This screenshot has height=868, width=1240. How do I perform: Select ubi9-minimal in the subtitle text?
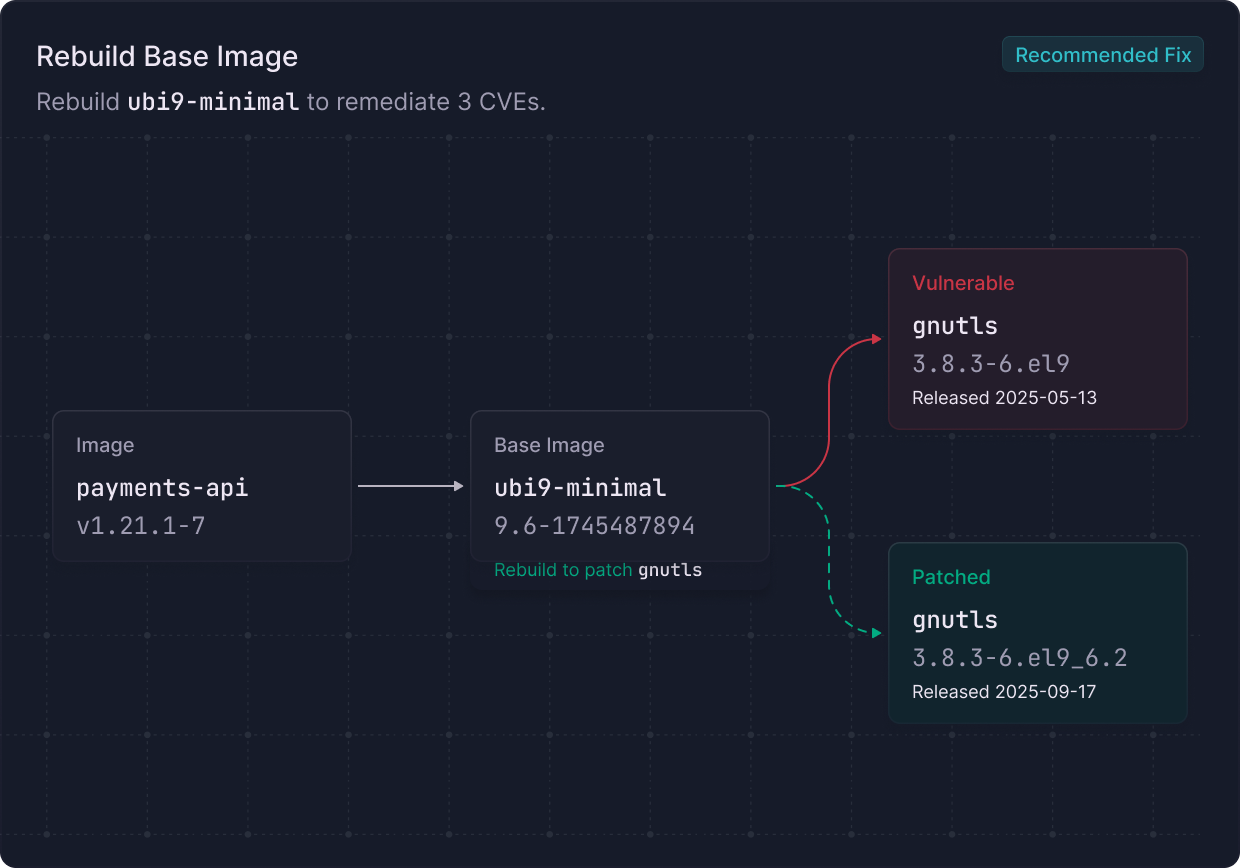pyautogui.click(x=213, y=102)
